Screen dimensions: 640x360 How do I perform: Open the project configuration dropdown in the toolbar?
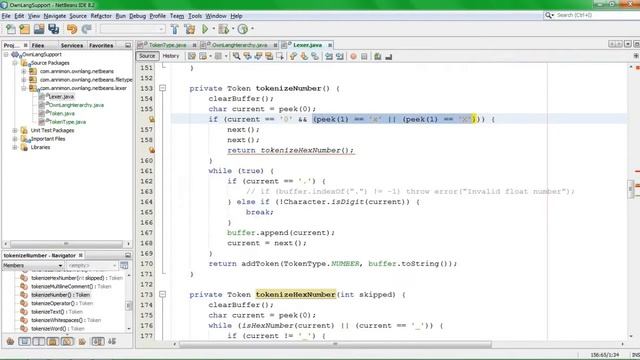(133, 29)
